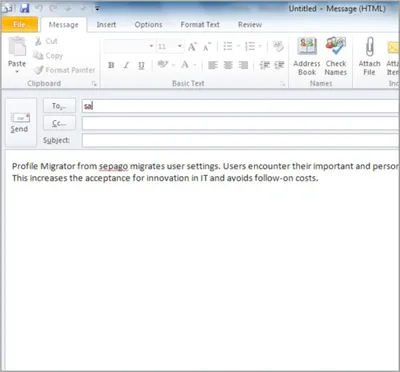Switch to the Message tab

click(x=63, y=25)
